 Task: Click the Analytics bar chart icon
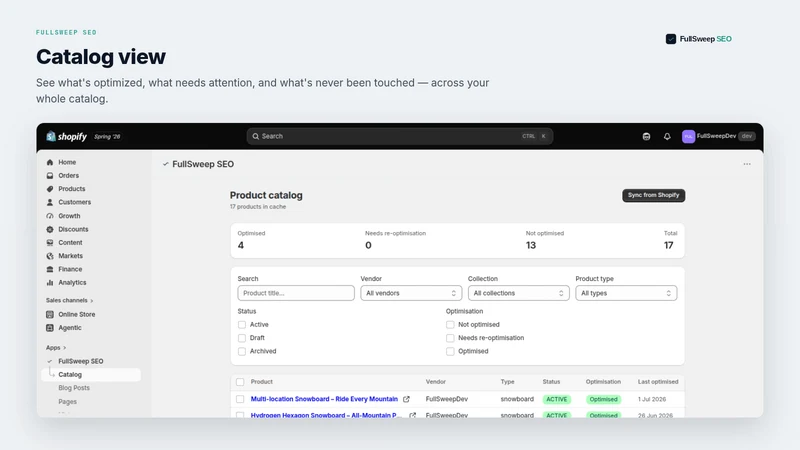tap(49, 282)
